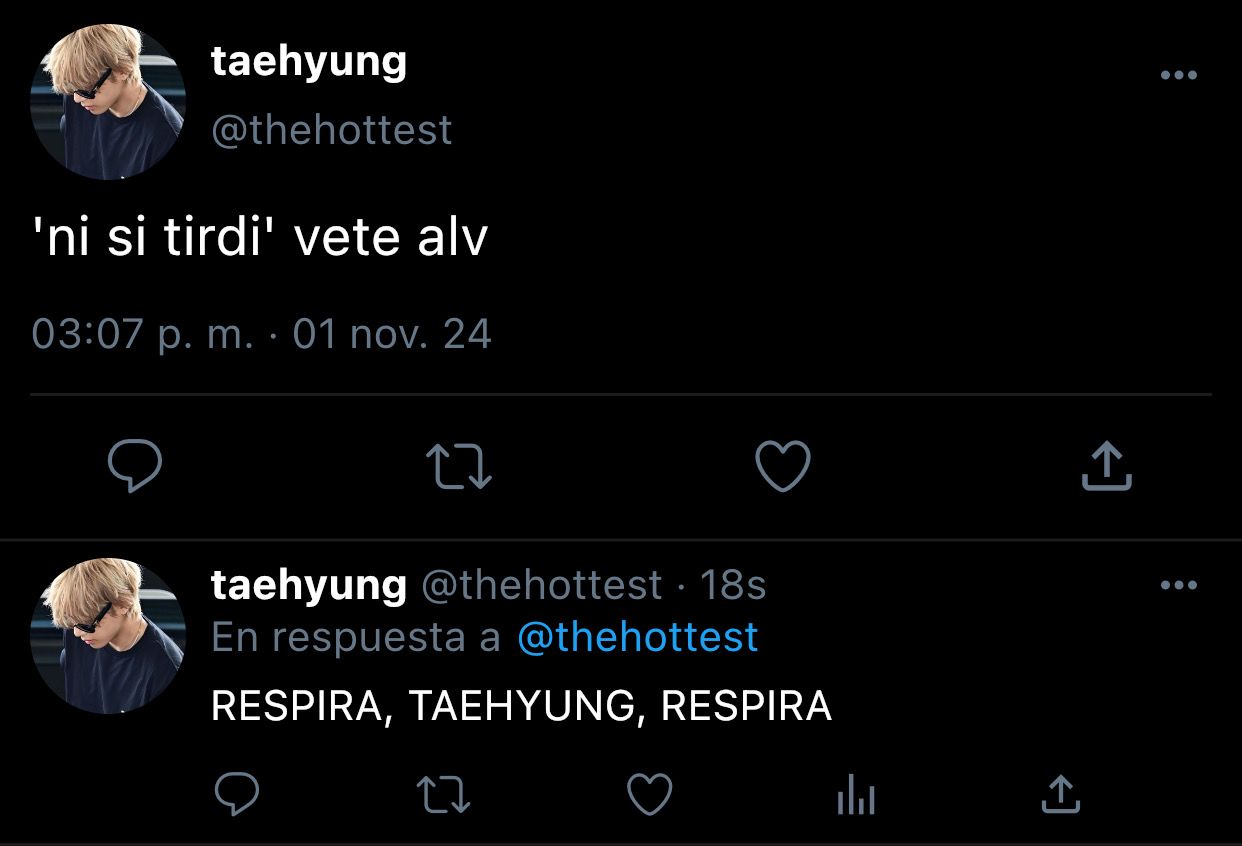Click the taehyung display name in main tweet
The image size is (1242, 846).
[309, 62]
